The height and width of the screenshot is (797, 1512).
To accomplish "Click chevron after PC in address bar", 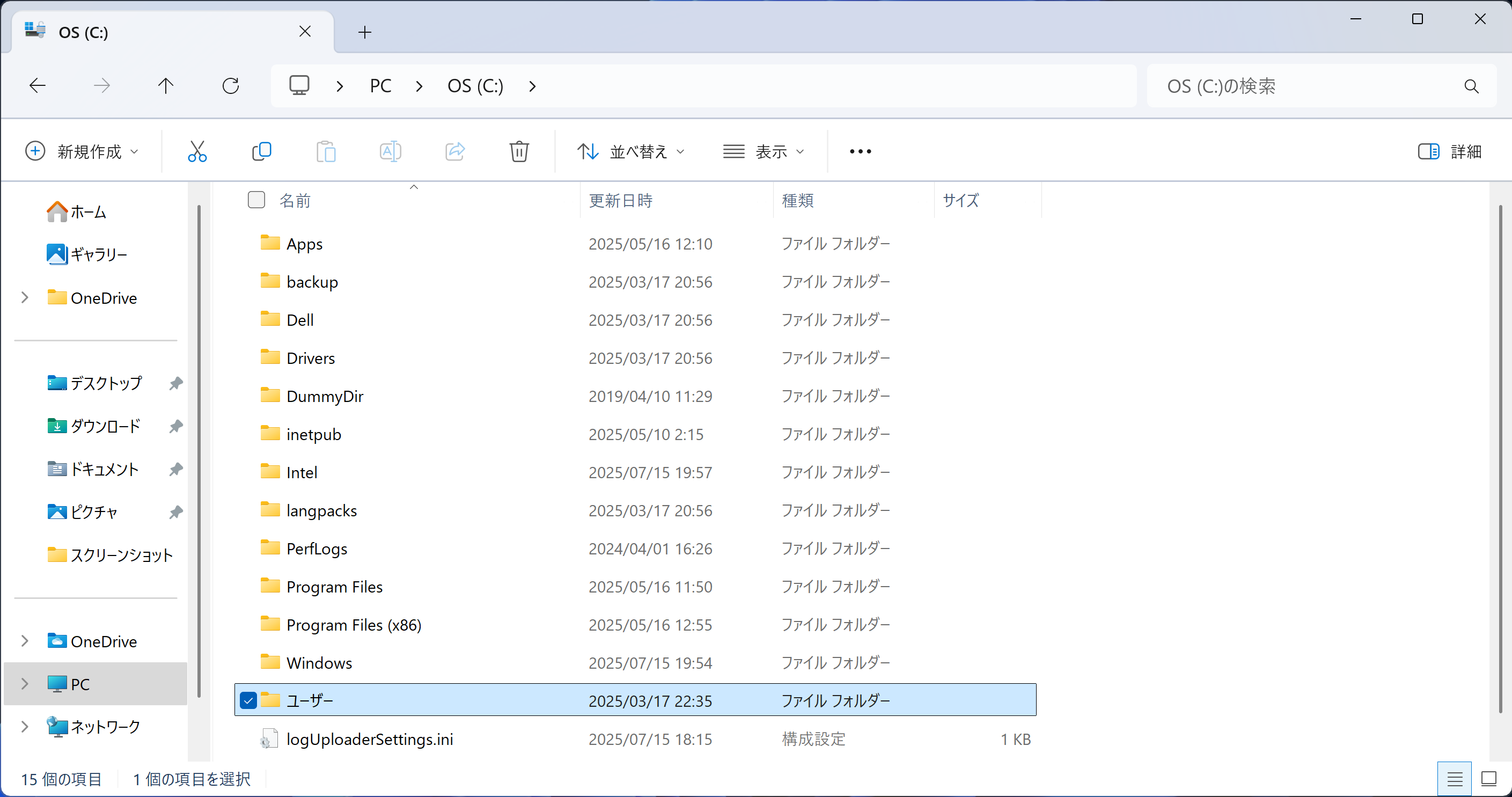I will pos(419,86).
